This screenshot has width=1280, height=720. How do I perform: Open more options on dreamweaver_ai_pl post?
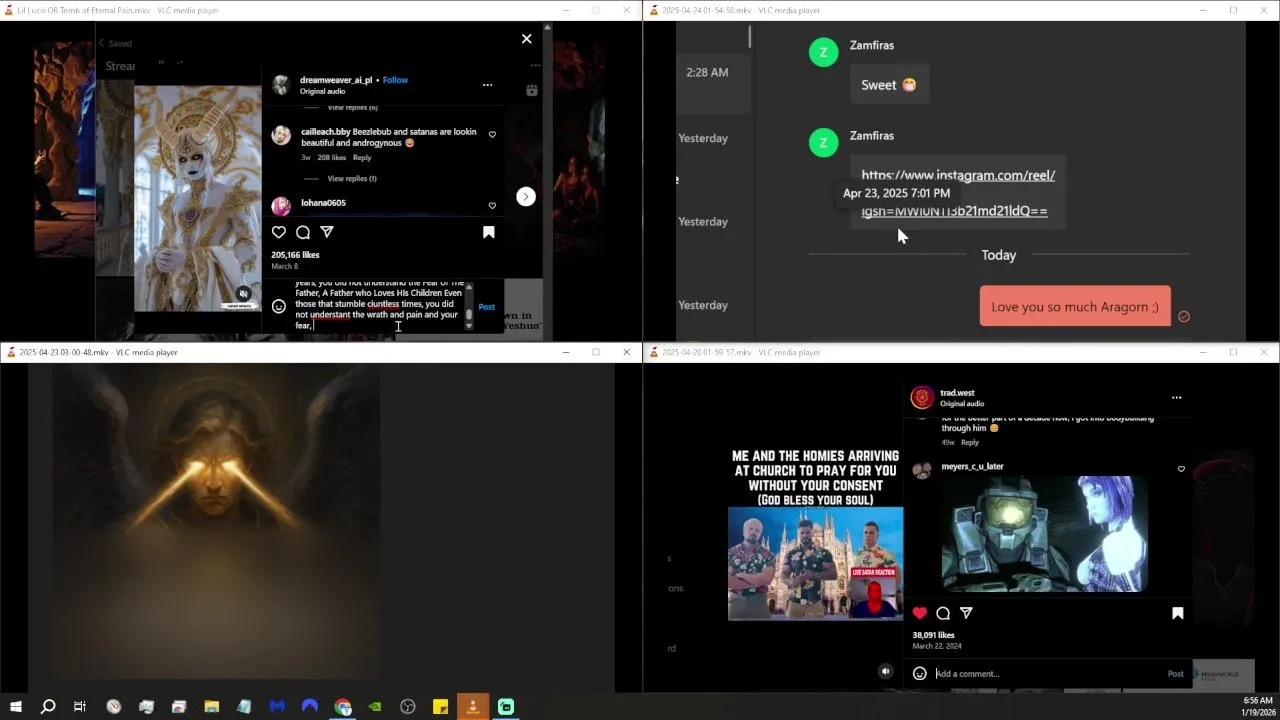pyautogui.click(x=487, y=85)
